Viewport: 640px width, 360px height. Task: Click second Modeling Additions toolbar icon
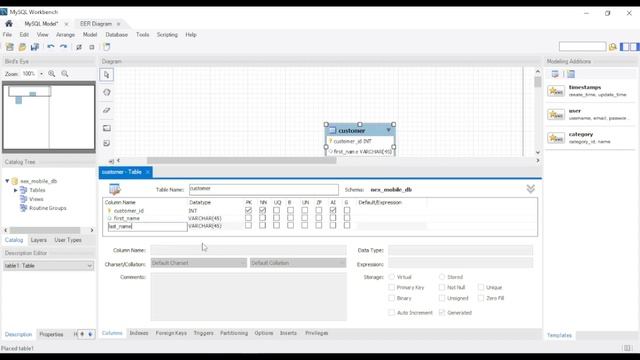[x=571, y=74]
